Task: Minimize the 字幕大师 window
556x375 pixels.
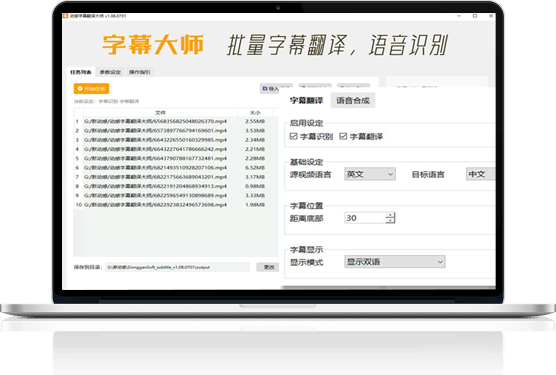Action: tap(459, 16)
